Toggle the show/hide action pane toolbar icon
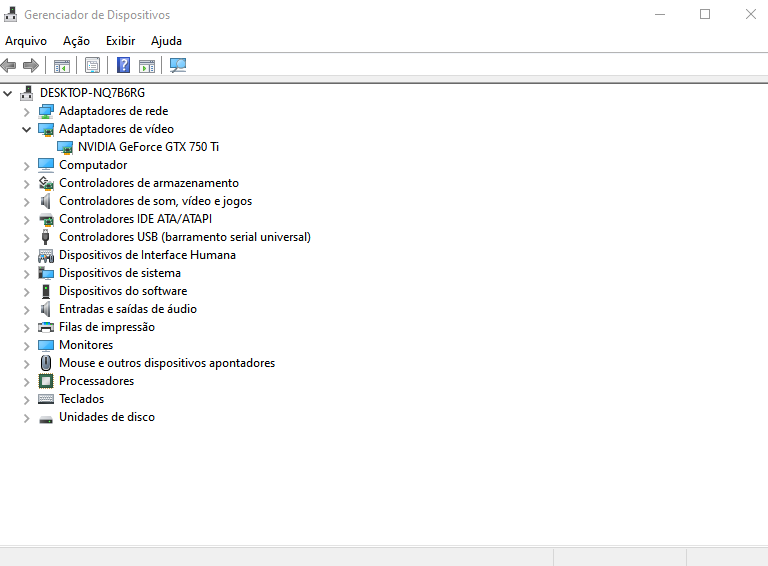 click(147, 66)
